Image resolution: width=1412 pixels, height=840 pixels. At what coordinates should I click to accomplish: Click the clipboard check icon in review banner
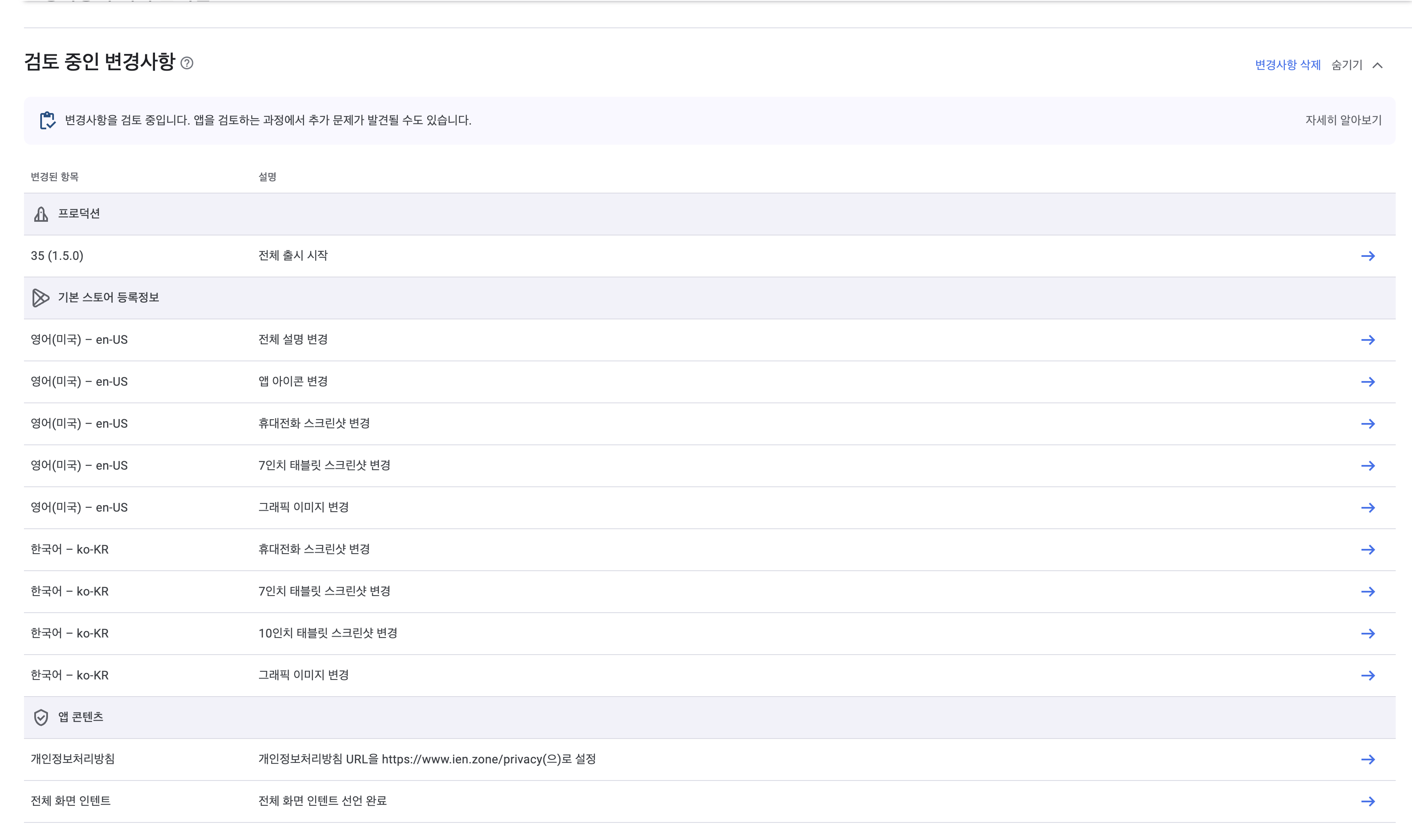click(48, 120)
